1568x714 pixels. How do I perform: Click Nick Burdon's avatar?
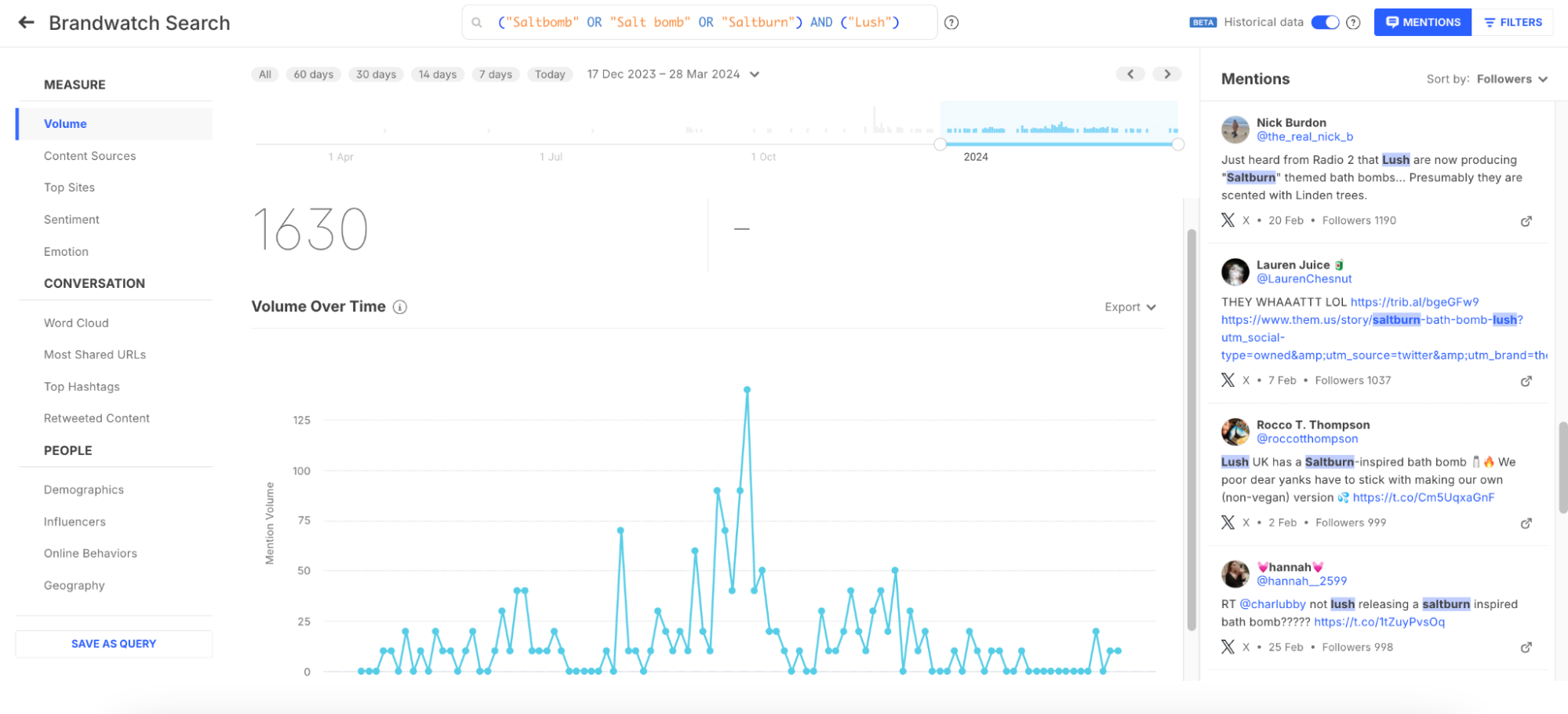pyautogui.click(x=1235, y=129)
